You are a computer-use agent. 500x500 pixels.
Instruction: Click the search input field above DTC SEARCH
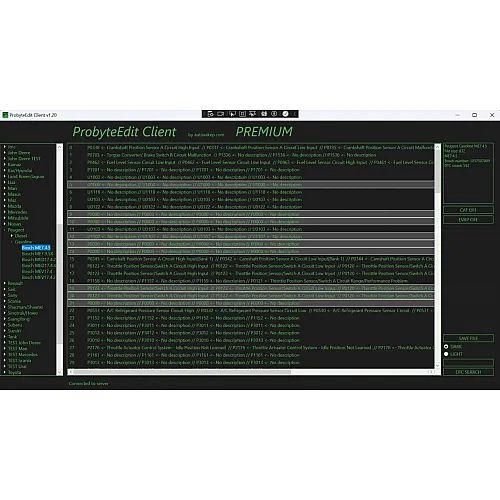468,363
